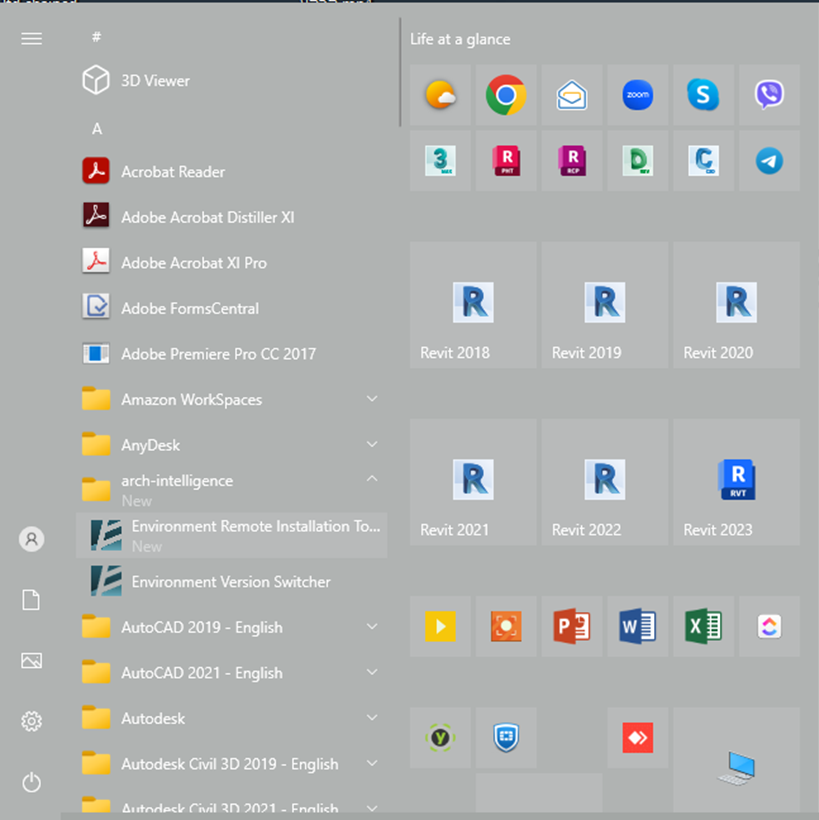Screen dimensions: 819x820
Task: Open the Environment Remote Installation tool entry
Action: click(232, 536)
